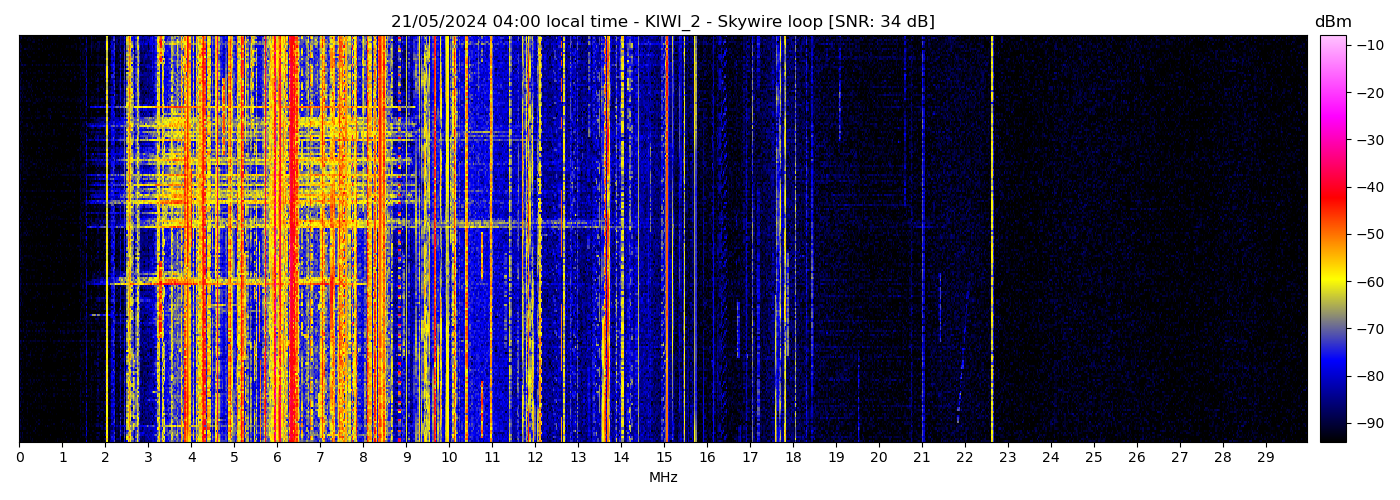This screenshot has height=500, width=1400.
Task: Click the strong red signal line near 6.3 MHz
Action: point(291,240)
